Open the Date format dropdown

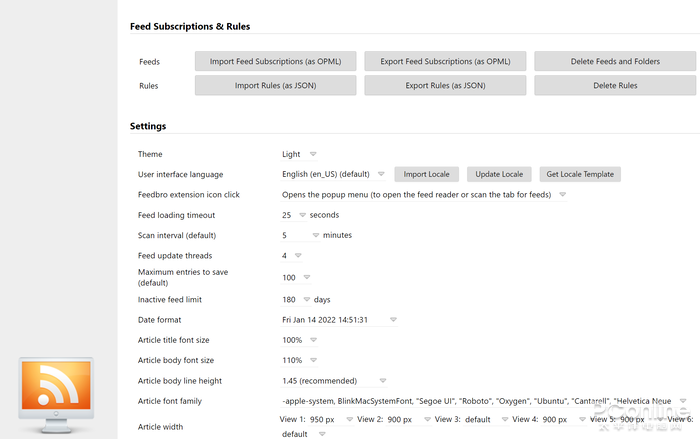339,320
